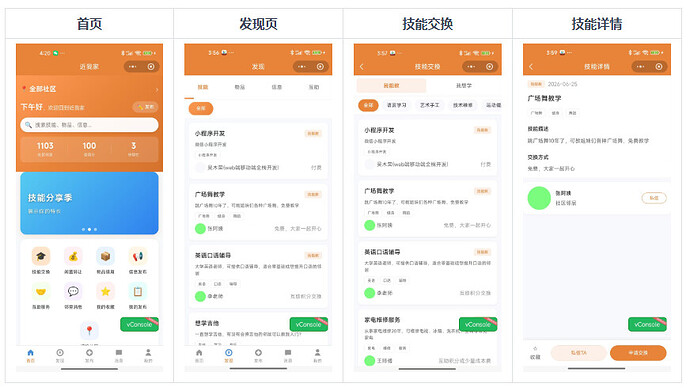Viewport: 690px width, 390px height.
Task: Select the 全部 chip on 发现页
Action: click(201, 108)
